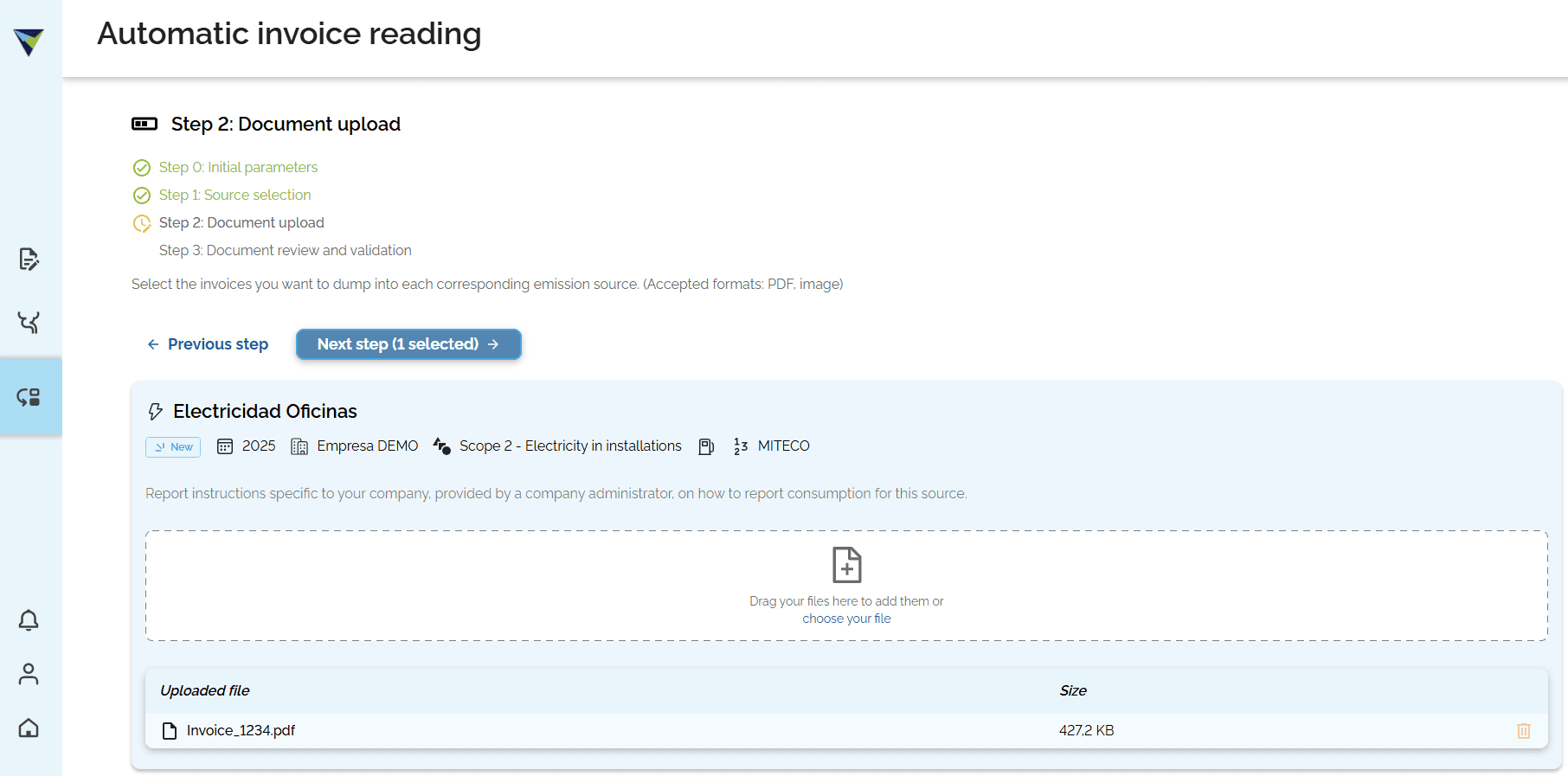Viewport: 1568px width, 776px height.
Task: Select Step 2: Document upload in step list
Action: point(241,222)
